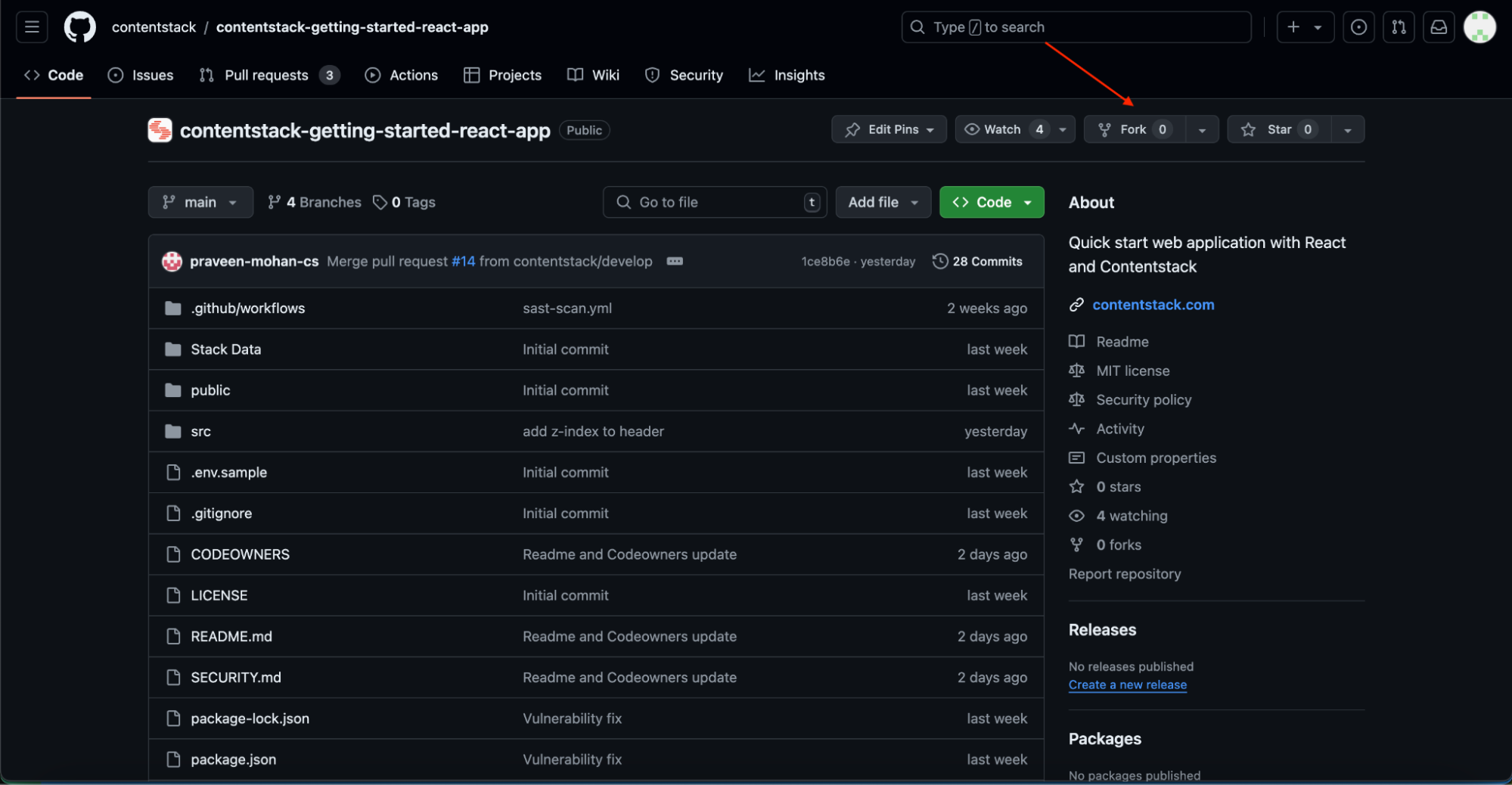The image size is (1512, 785).
Task: Click the 1ce8b6e commit hash
Action: (825, 261)
